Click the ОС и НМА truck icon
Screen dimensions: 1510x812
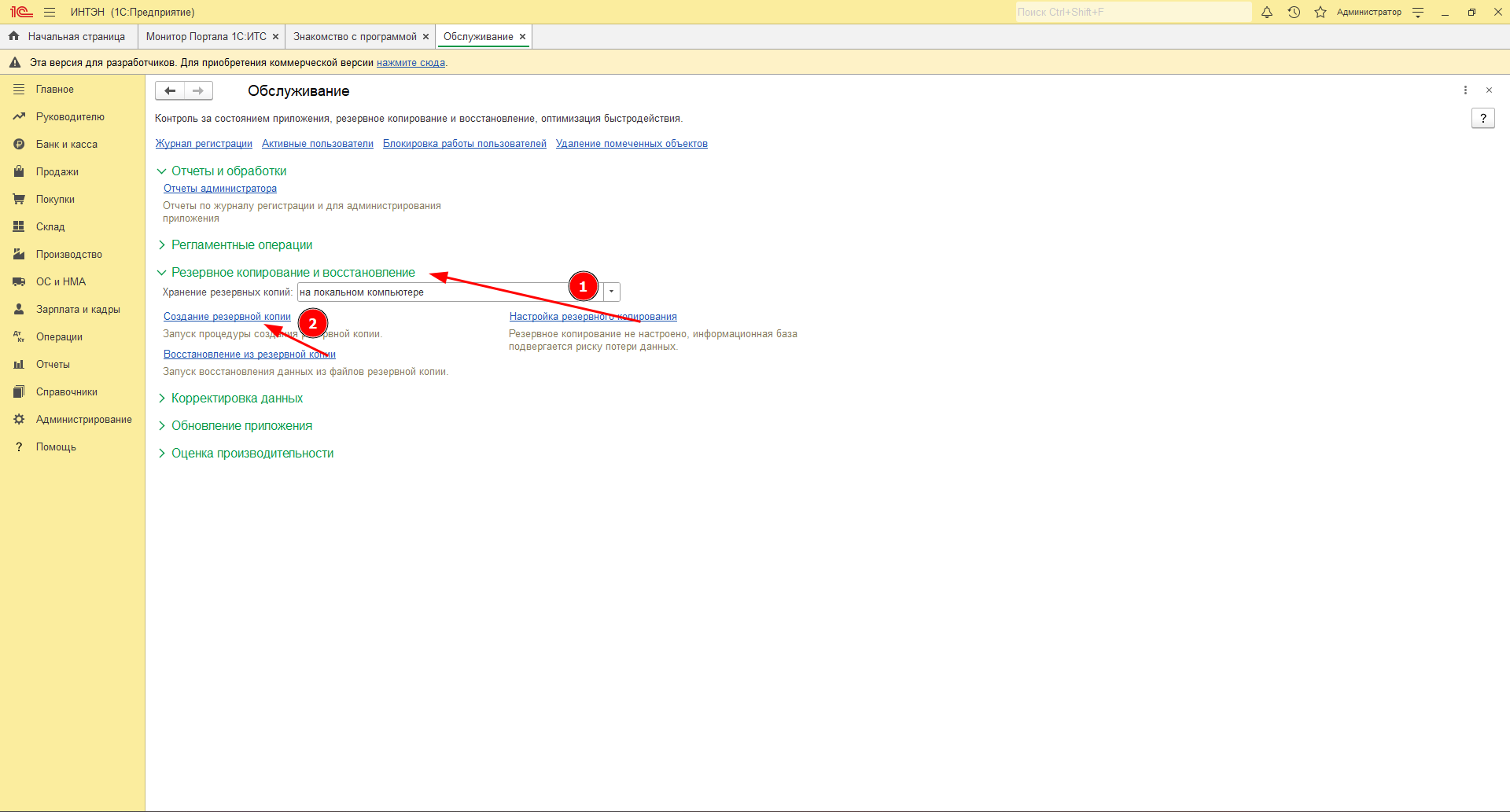(19, 282)
